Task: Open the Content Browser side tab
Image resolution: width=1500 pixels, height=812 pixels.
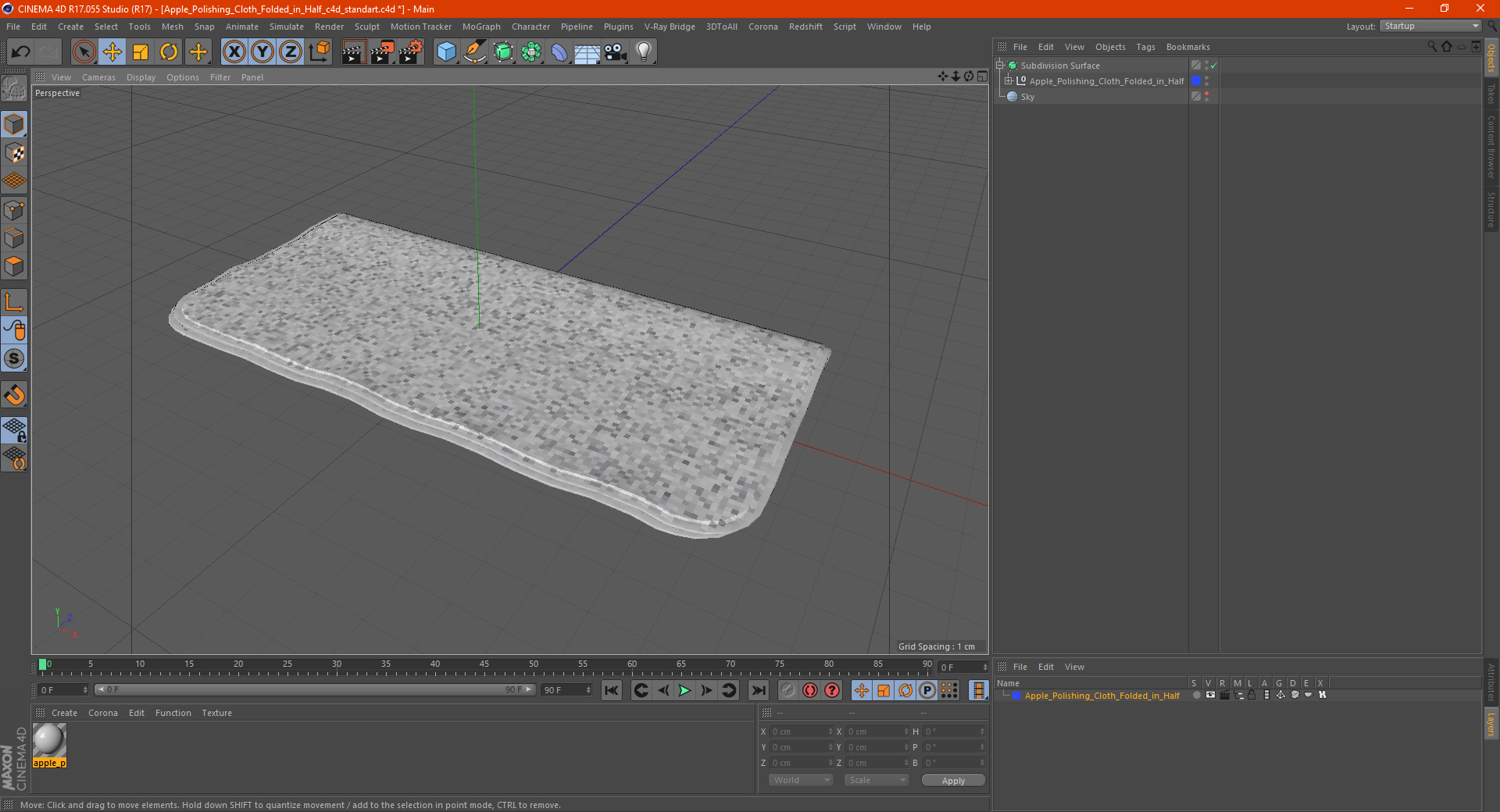Action: click(1491, 147)
